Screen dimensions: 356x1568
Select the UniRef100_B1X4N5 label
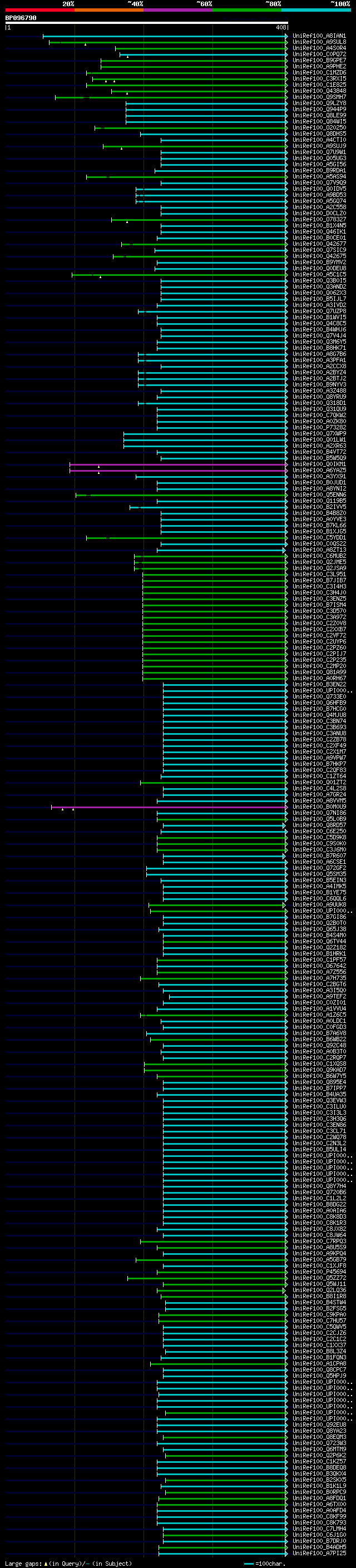319,225
